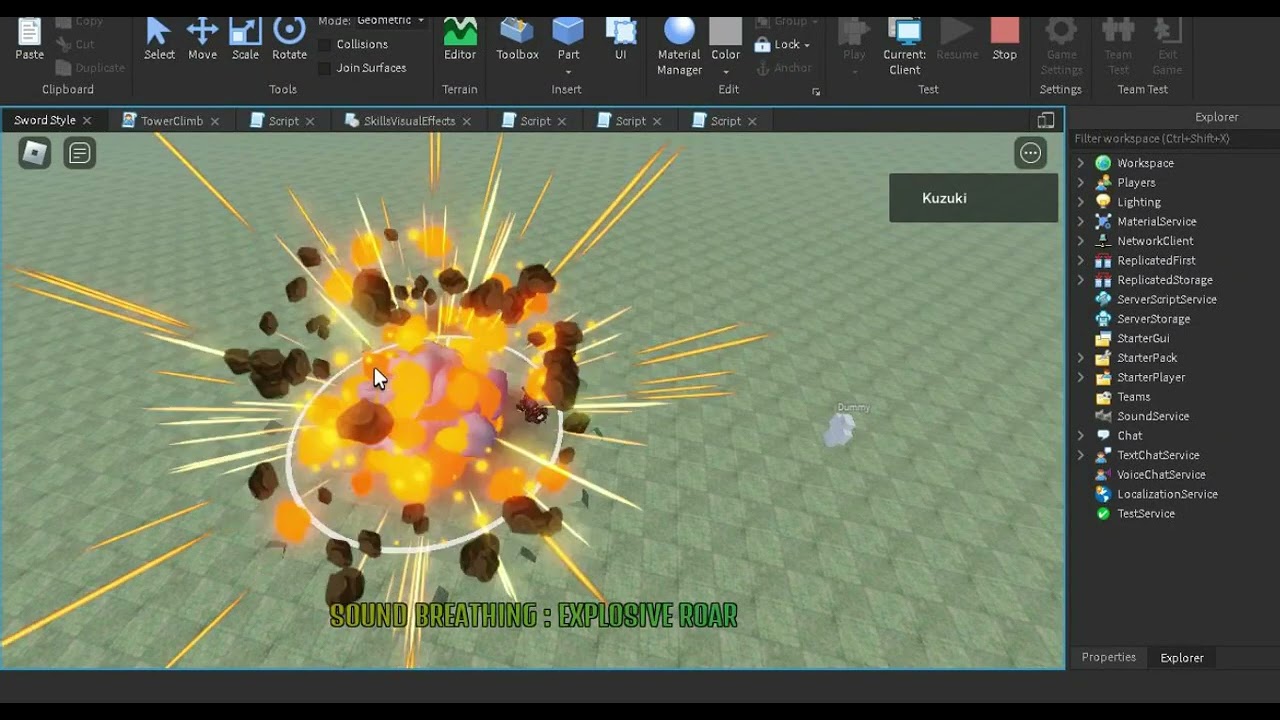
Task: Select StarterGui in Explorer
Action: [1143, 338]
